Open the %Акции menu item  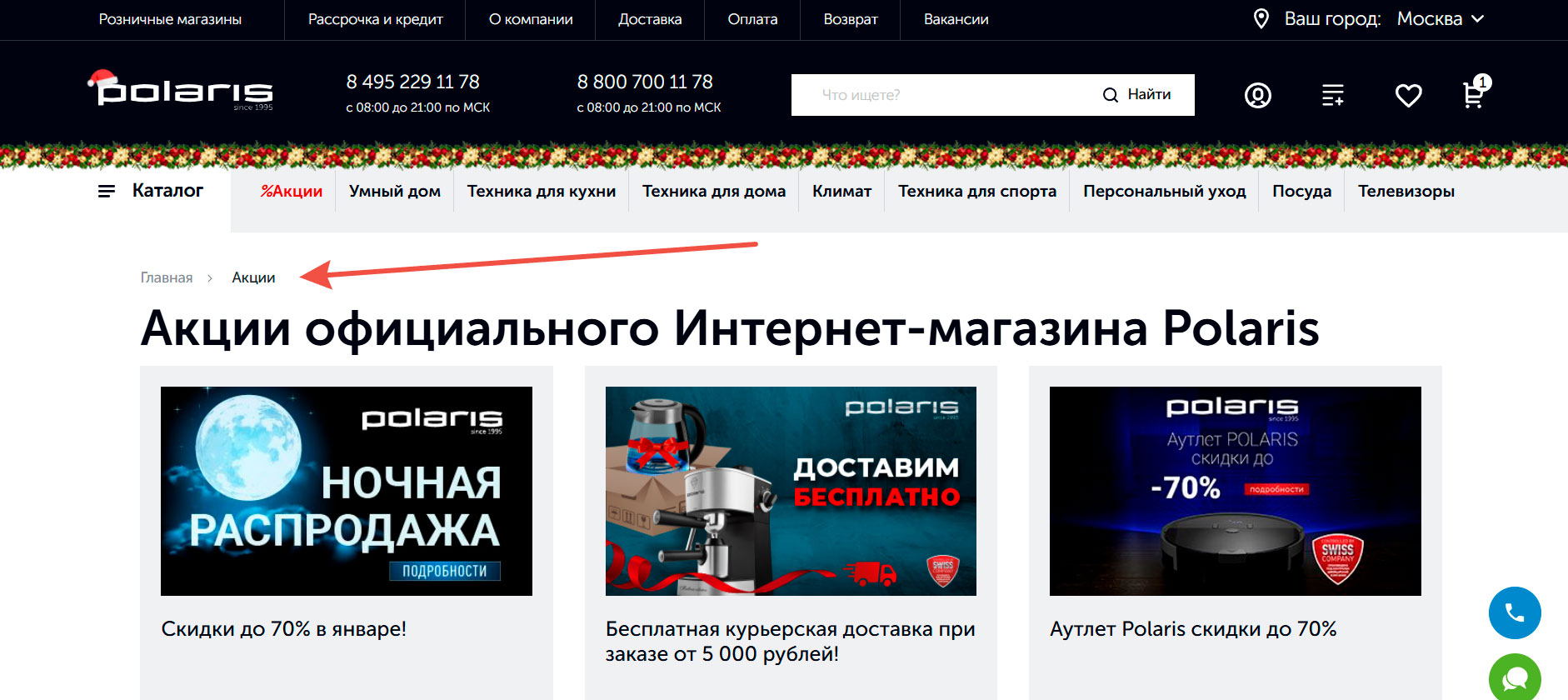tap(292, 191)
